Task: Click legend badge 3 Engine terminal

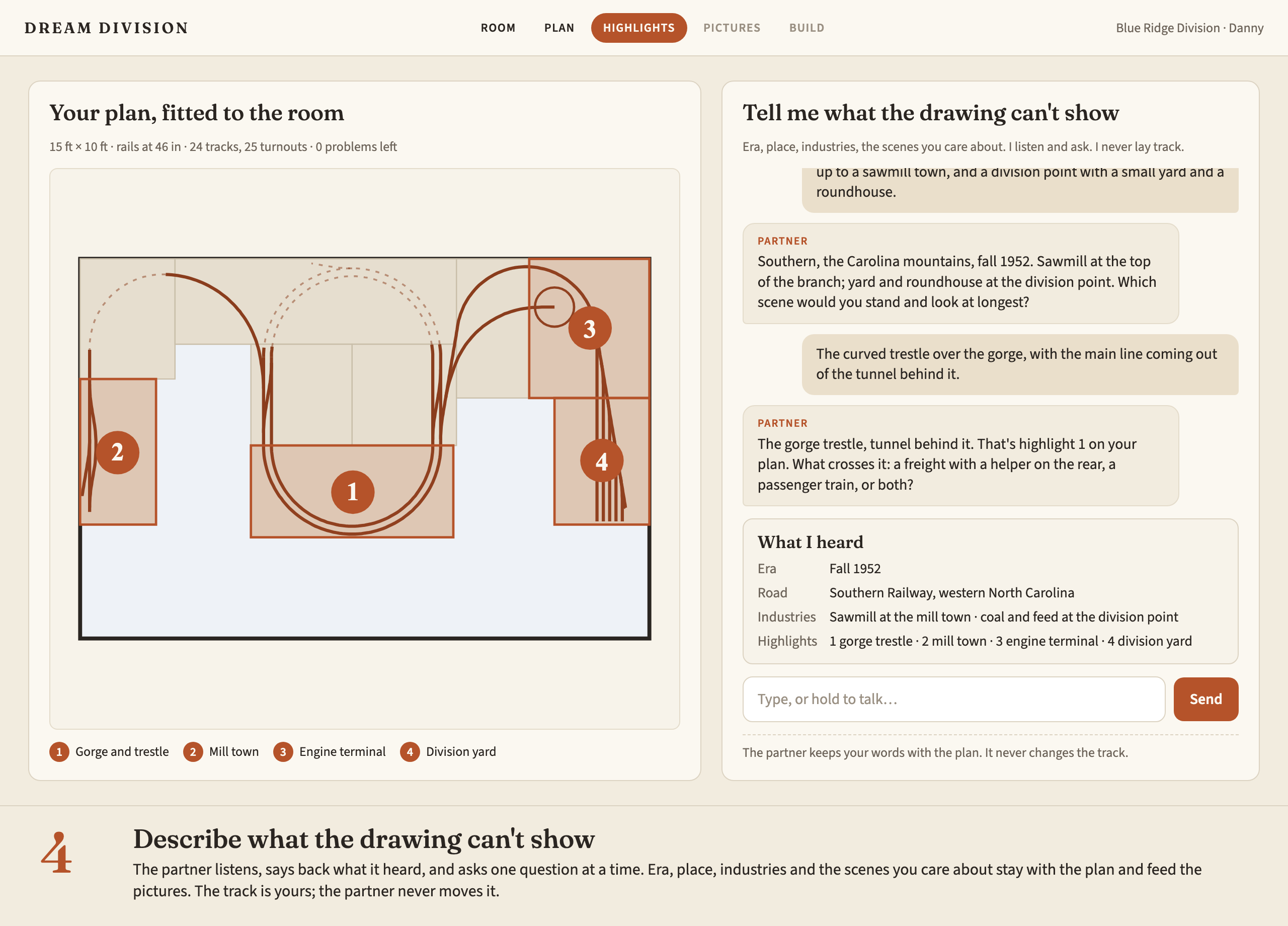Action: coord(283,751)
